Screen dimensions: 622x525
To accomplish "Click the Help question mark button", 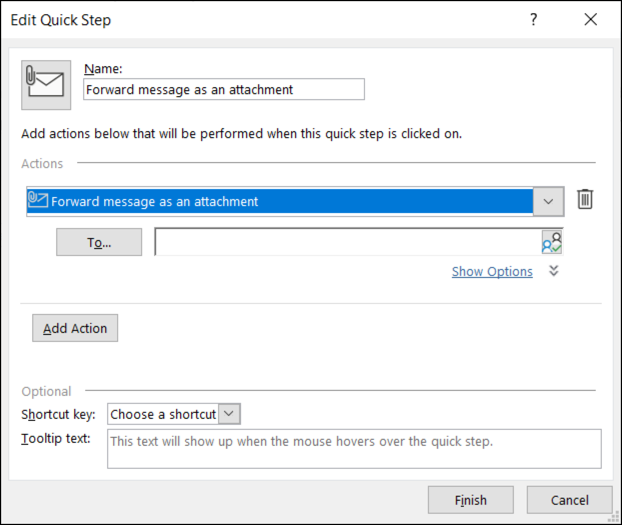I will 534,20.
